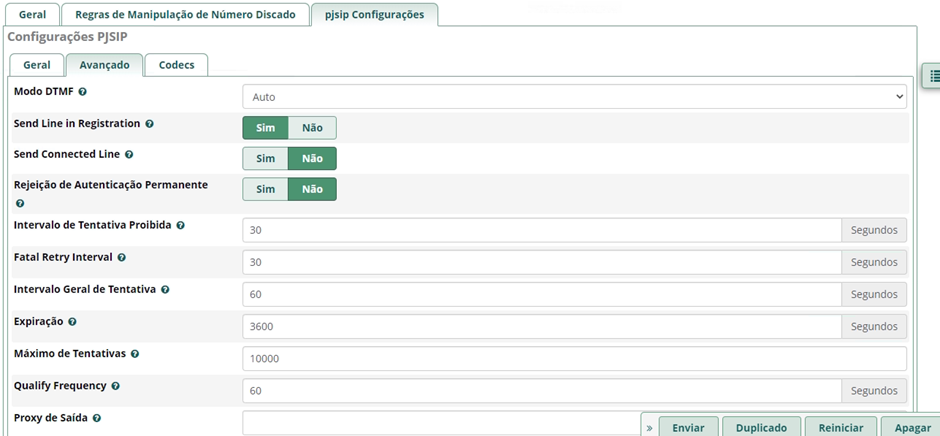Image resolution: width=940 pixels, height=436 pixels.
Task: Open the list panel icon at right edge
Action: (932, 76)
